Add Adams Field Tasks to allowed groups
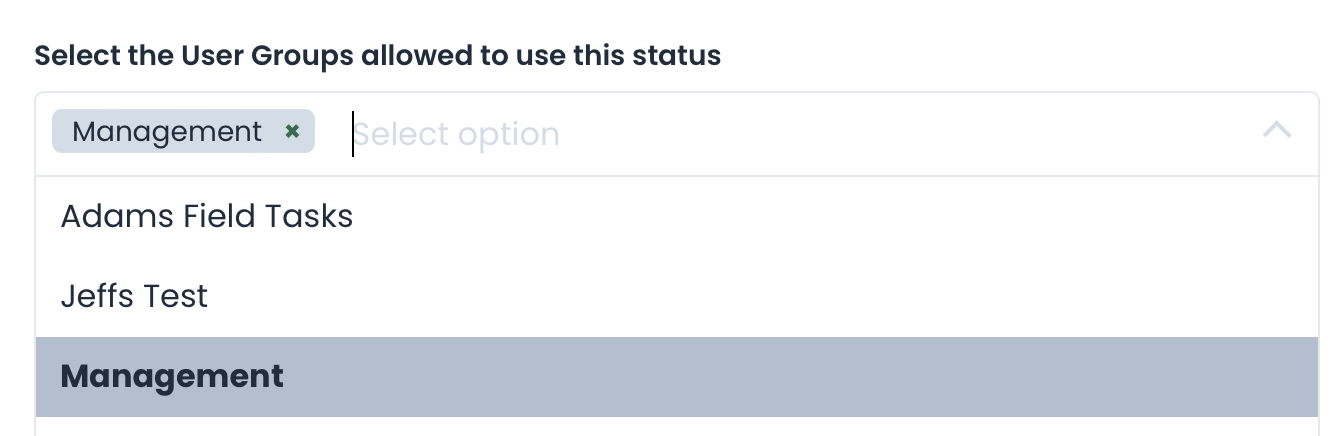This screenshot has width=1340, height=436. (207, 216)
